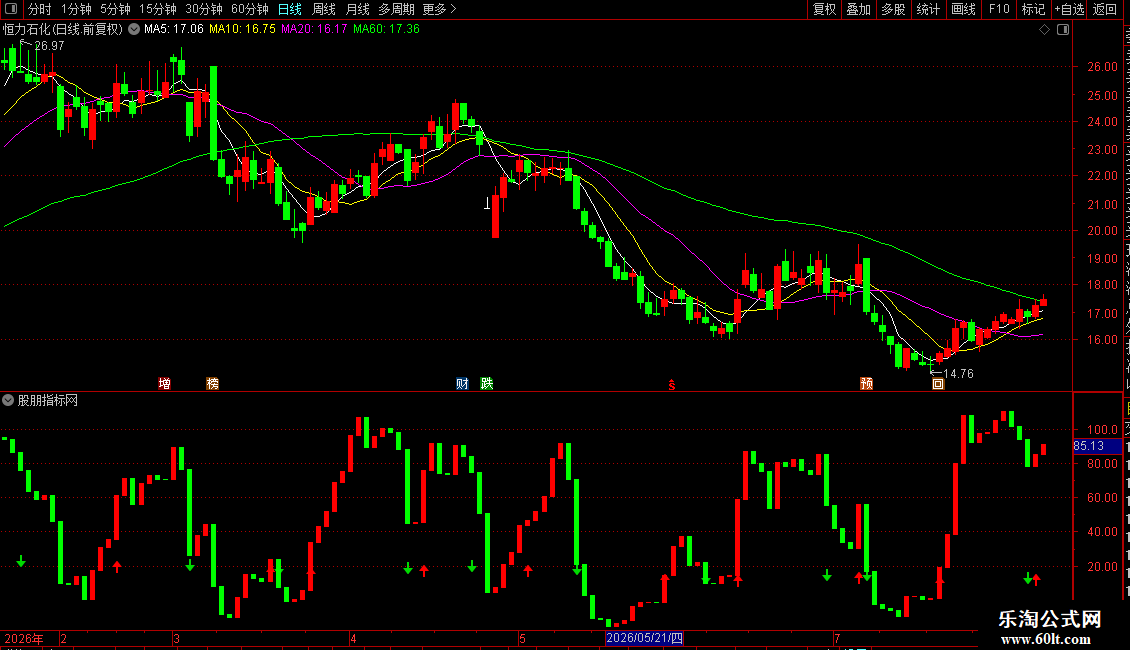Expand the 股朋指标网 indicator dropdown
1130x650 pixels.
coord(8,400)
